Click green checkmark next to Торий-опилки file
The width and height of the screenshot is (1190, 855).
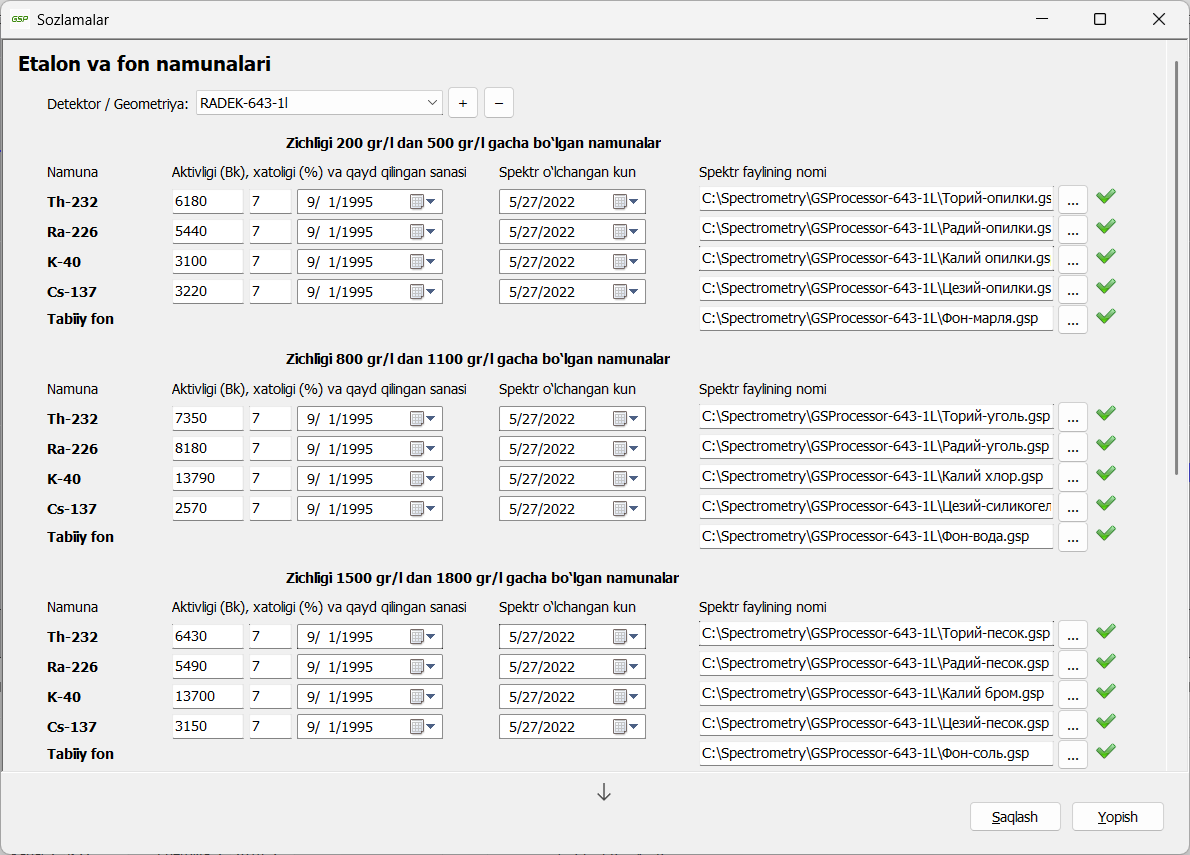[1106, 196]
